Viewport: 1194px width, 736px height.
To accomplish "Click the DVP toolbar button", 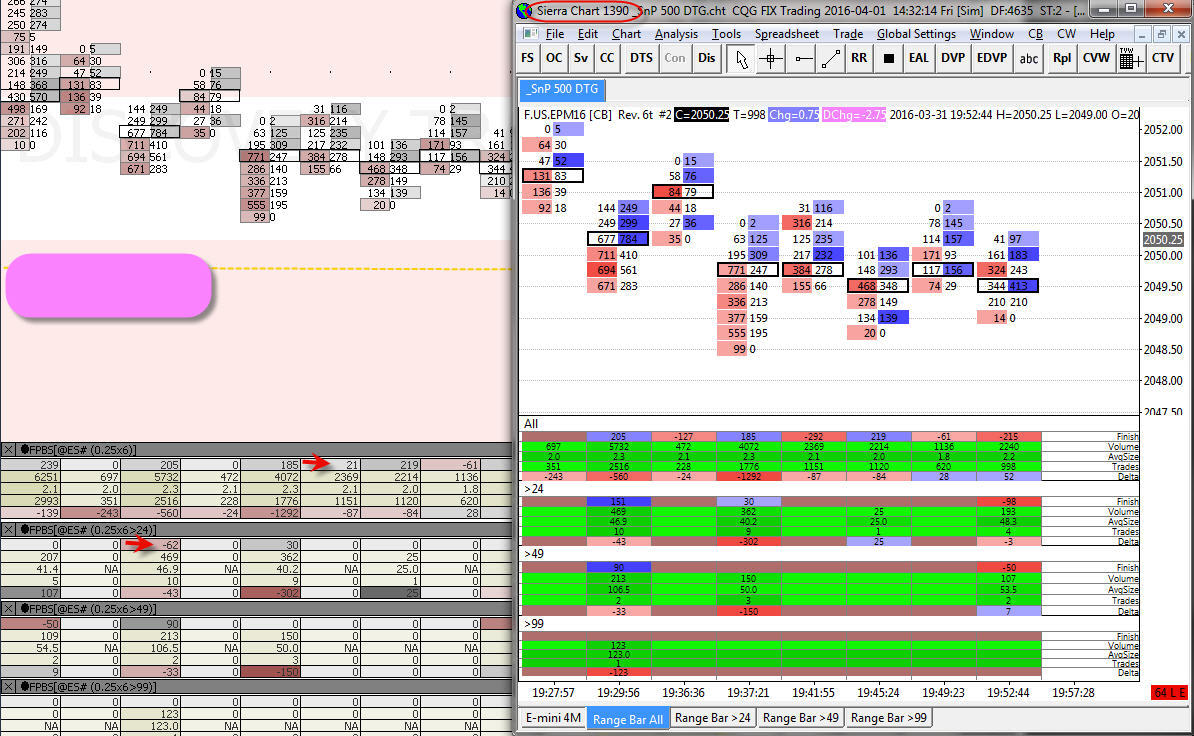I will click(x=953, y=58).
